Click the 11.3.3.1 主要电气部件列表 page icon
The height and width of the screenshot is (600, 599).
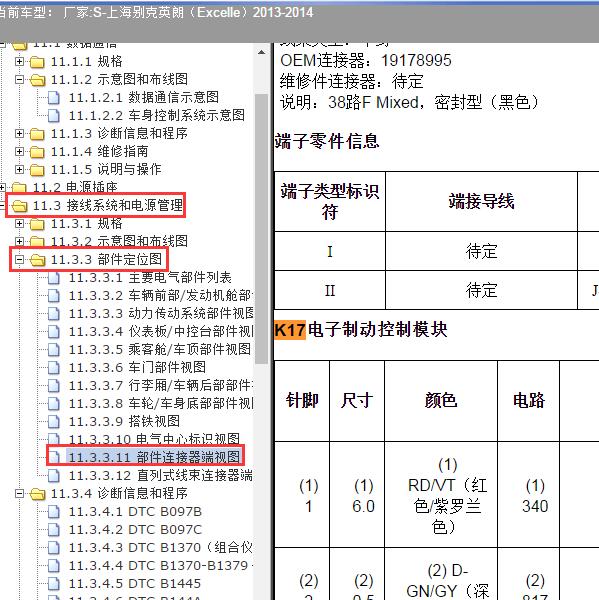click(x=54, y=278)
